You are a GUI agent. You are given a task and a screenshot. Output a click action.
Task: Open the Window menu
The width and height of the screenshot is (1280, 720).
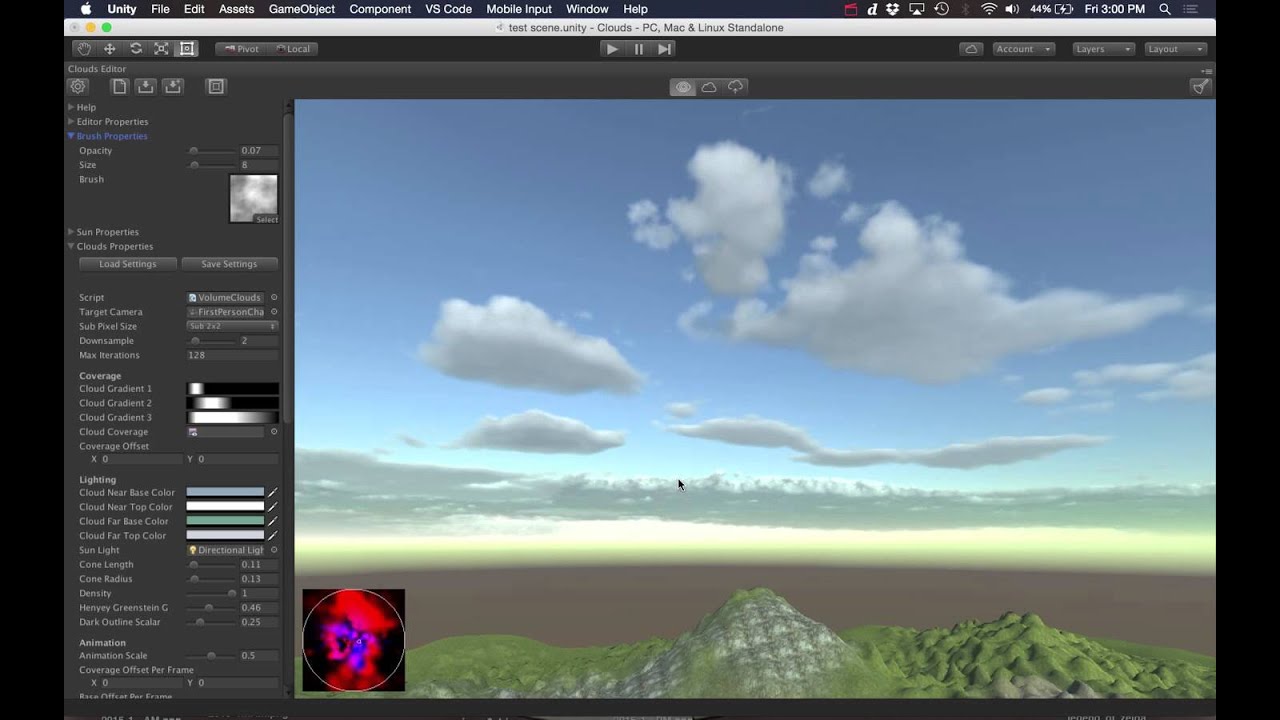587,9
